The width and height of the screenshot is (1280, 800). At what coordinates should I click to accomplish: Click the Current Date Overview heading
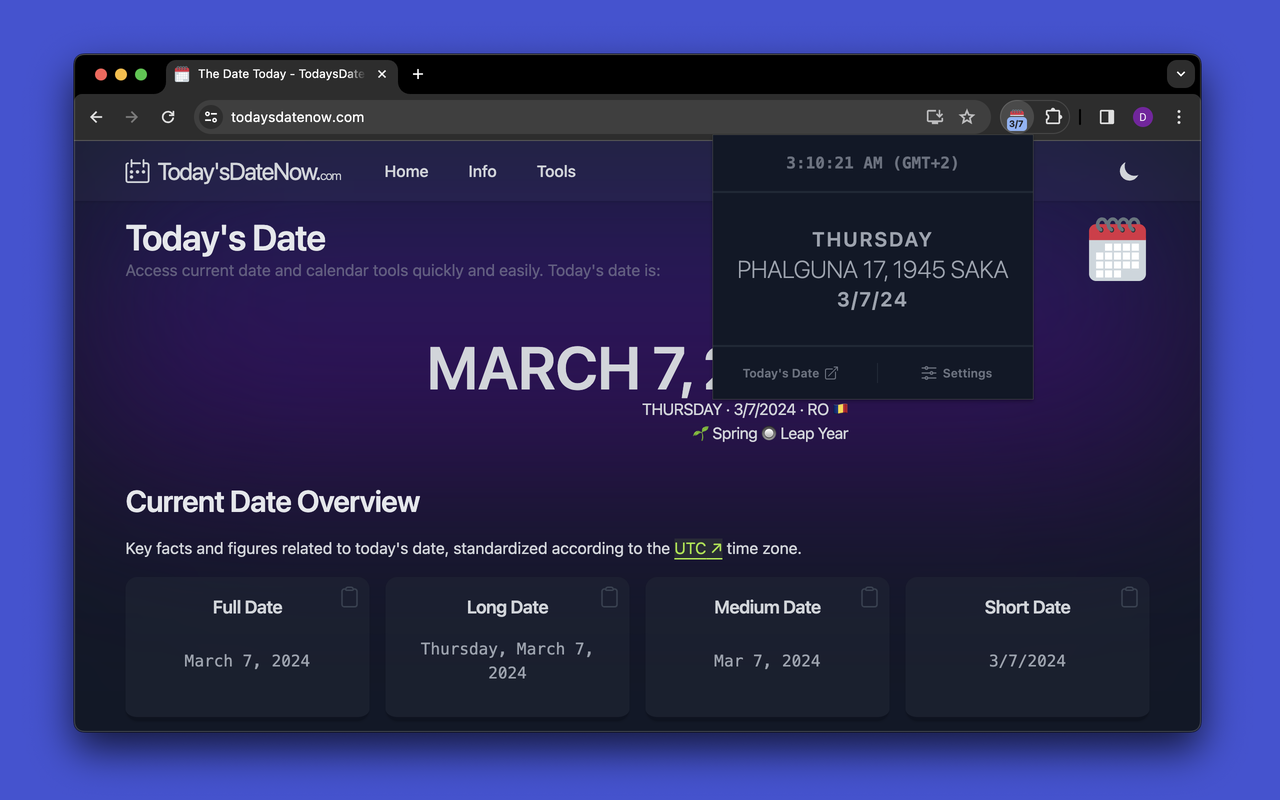coord(273,502)
